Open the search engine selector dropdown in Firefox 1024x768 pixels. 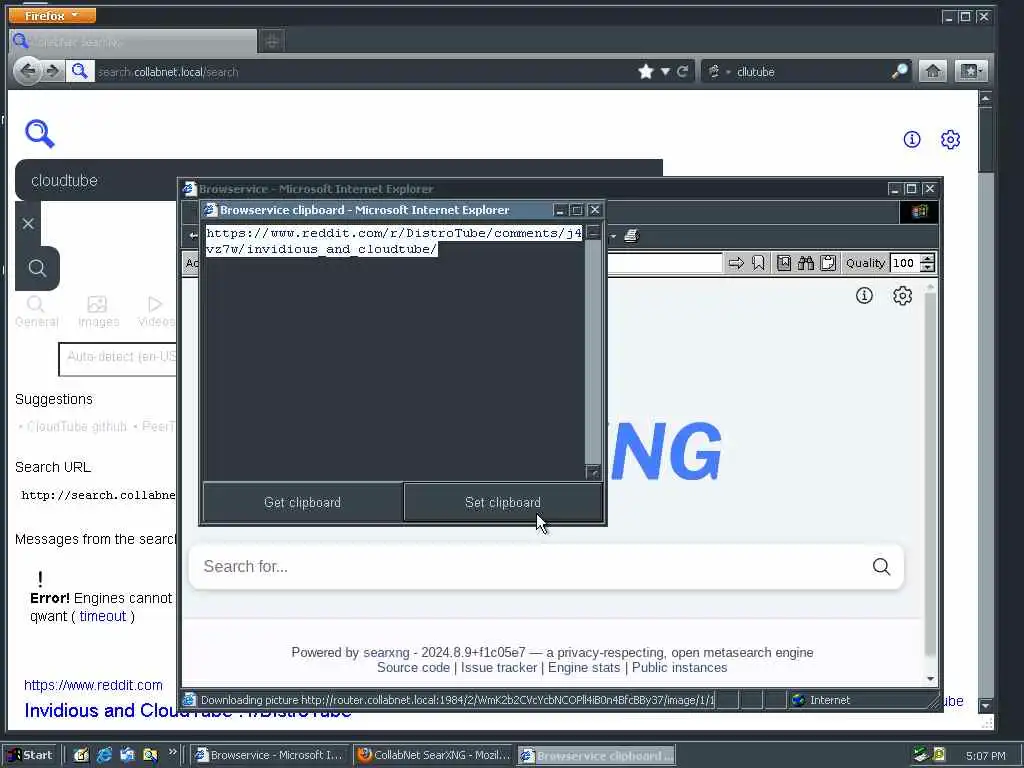[718, 72]
